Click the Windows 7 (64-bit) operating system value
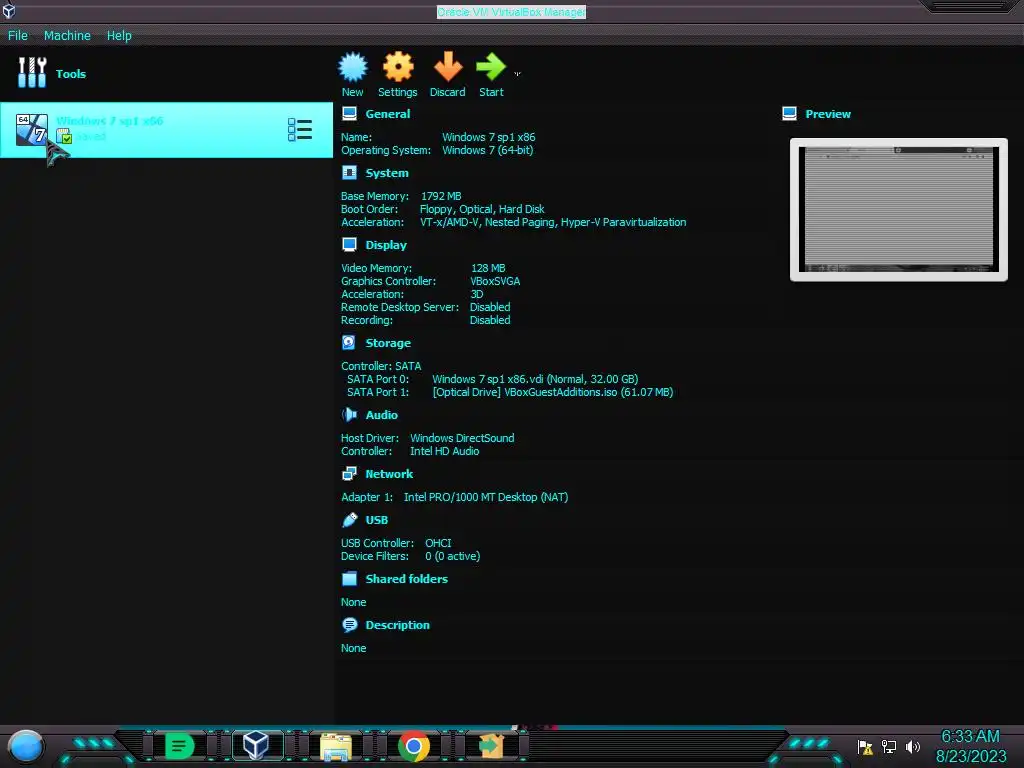1024x768 pixels. (x=487, y=150)
